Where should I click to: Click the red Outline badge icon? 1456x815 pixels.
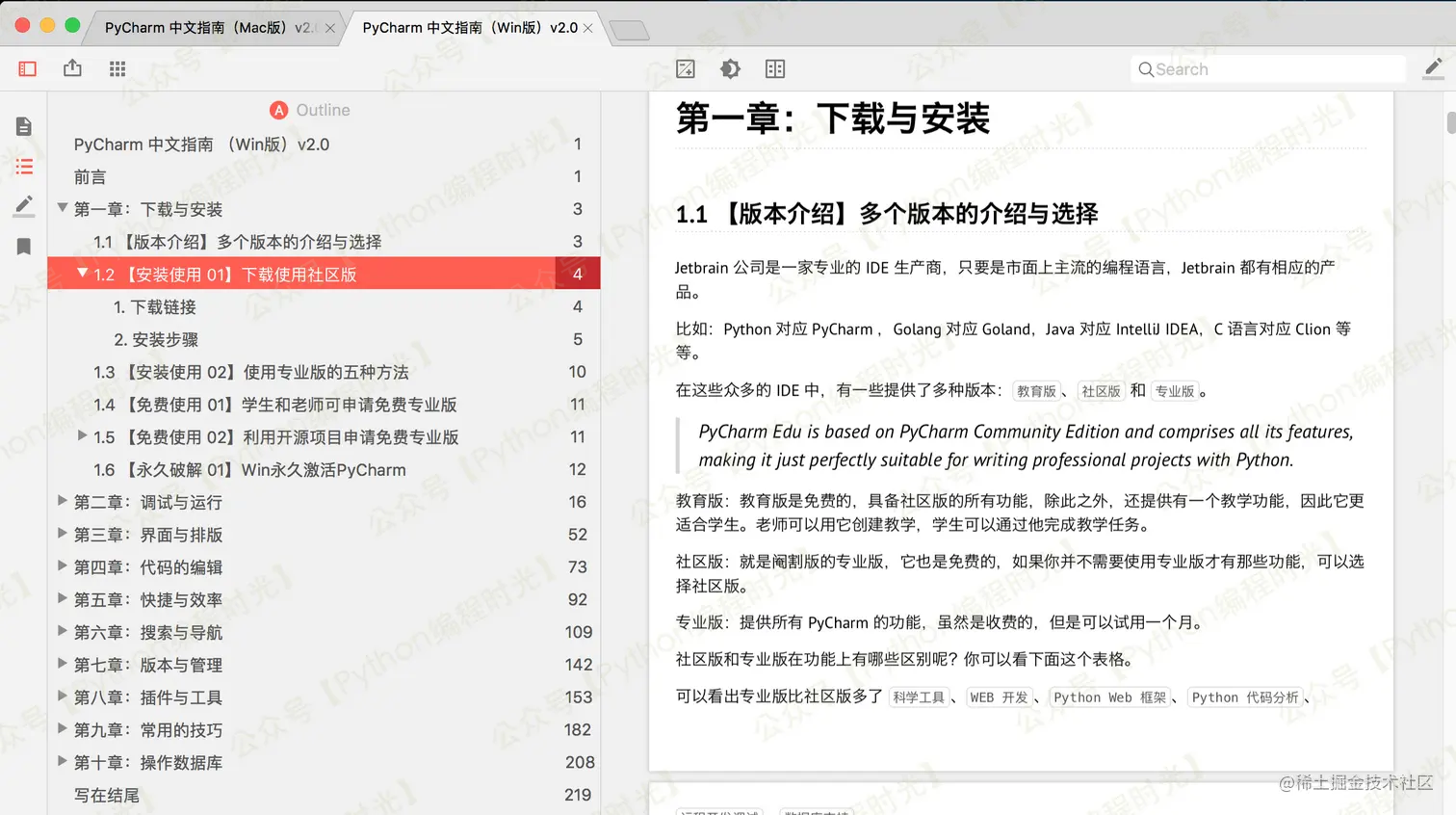pos(279,110)
